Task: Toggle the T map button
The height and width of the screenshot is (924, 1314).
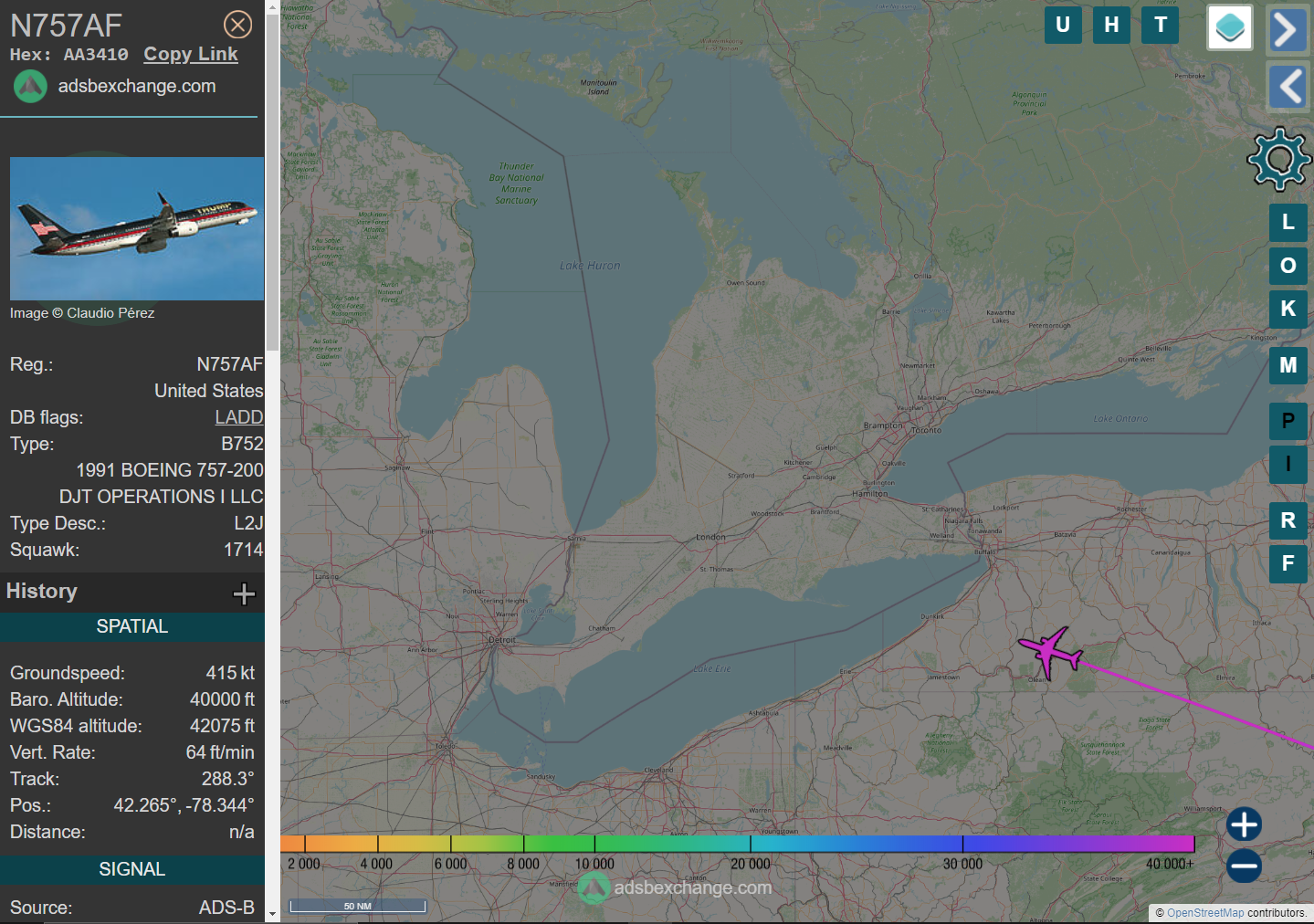Action: [1161, 25]
